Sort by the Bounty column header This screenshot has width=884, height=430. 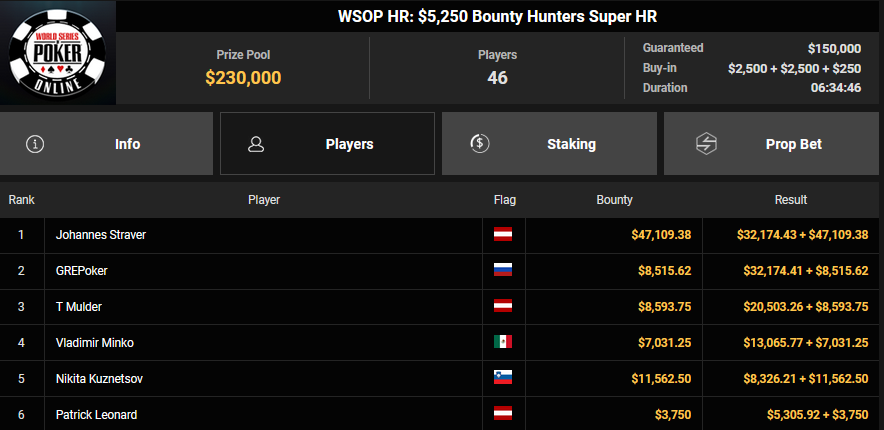coord(614,200)
